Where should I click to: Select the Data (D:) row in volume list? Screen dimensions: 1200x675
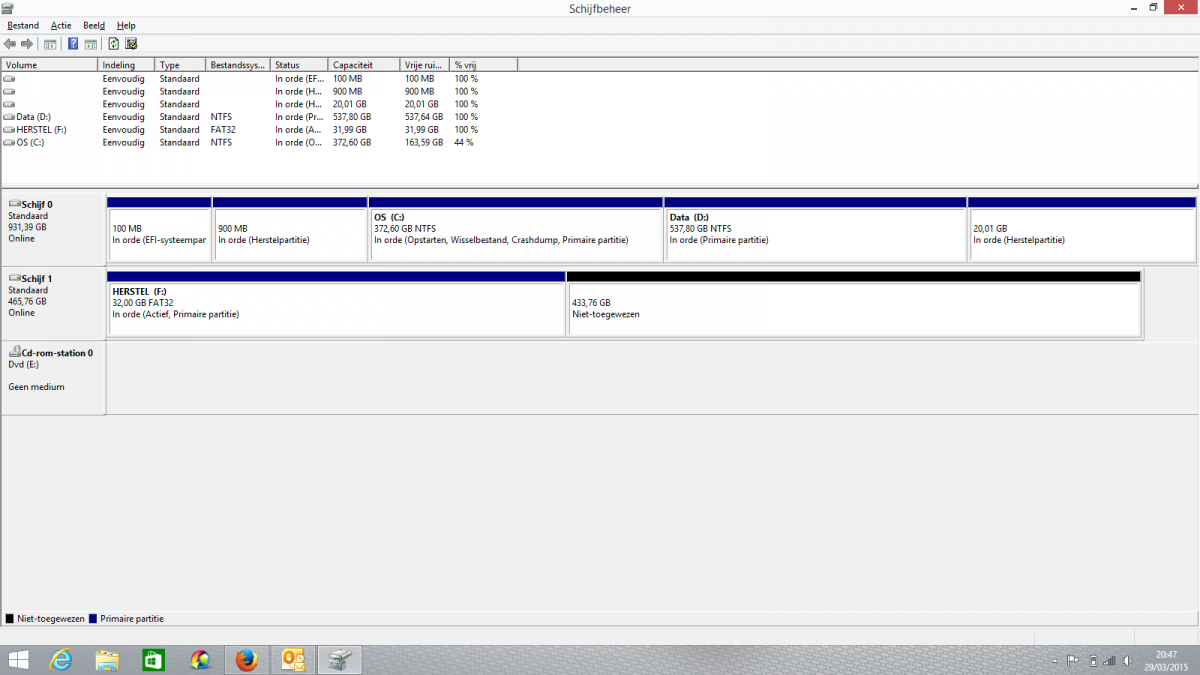(x=260, y=117)
